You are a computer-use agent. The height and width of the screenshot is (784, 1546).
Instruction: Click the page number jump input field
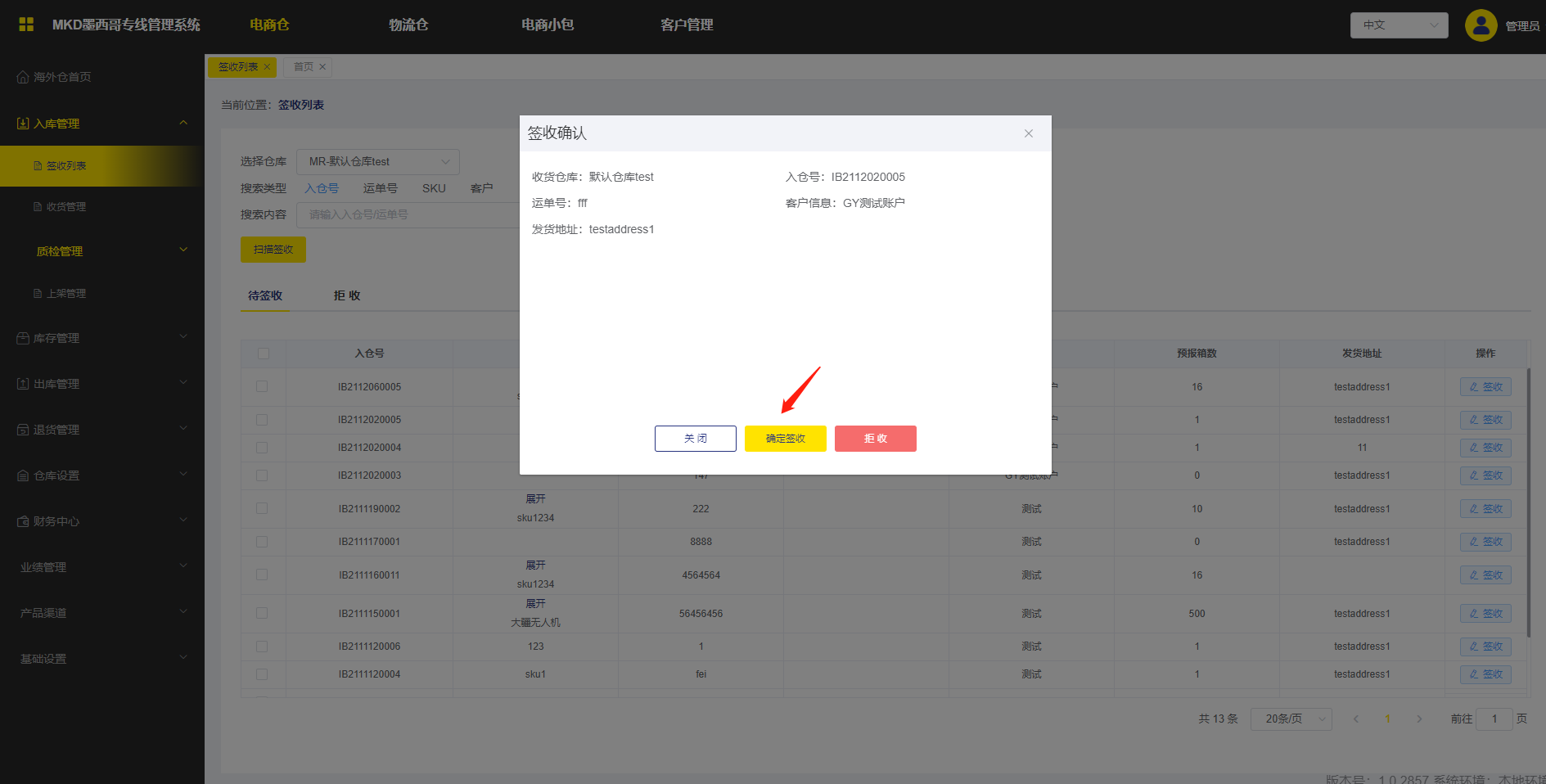pos(1494,719)
